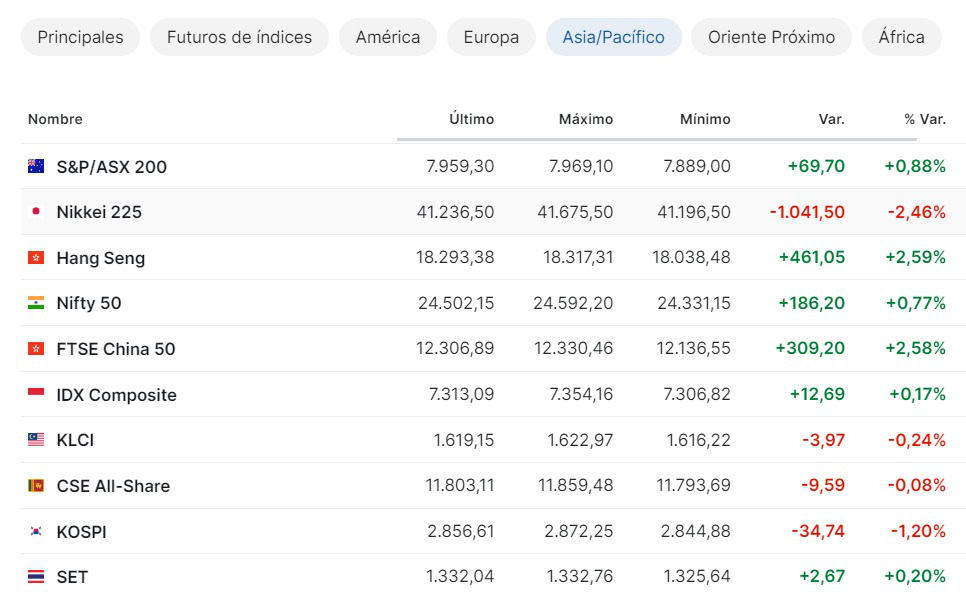966x596 pixels.
Task: Click IDX Composite percent change +0,17%
Action: coord(917,394)
